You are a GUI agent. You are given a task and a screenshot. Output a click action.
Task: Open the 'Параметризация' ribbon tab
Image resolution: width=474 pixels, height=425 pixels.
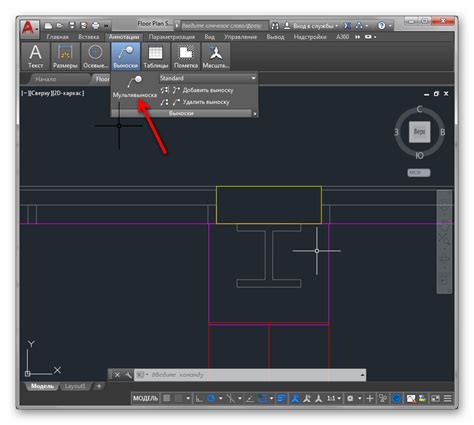click(x=172, y=37)
